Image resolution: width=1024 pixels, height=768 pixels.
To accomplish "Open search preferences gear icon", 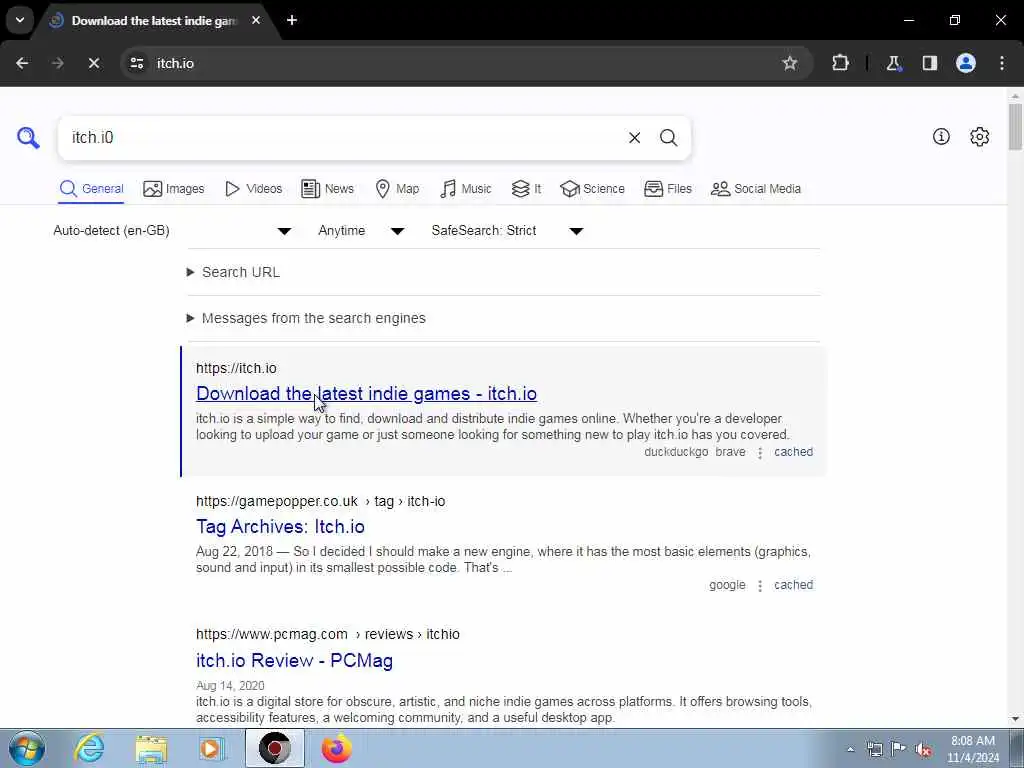I will tap(979, 136).
